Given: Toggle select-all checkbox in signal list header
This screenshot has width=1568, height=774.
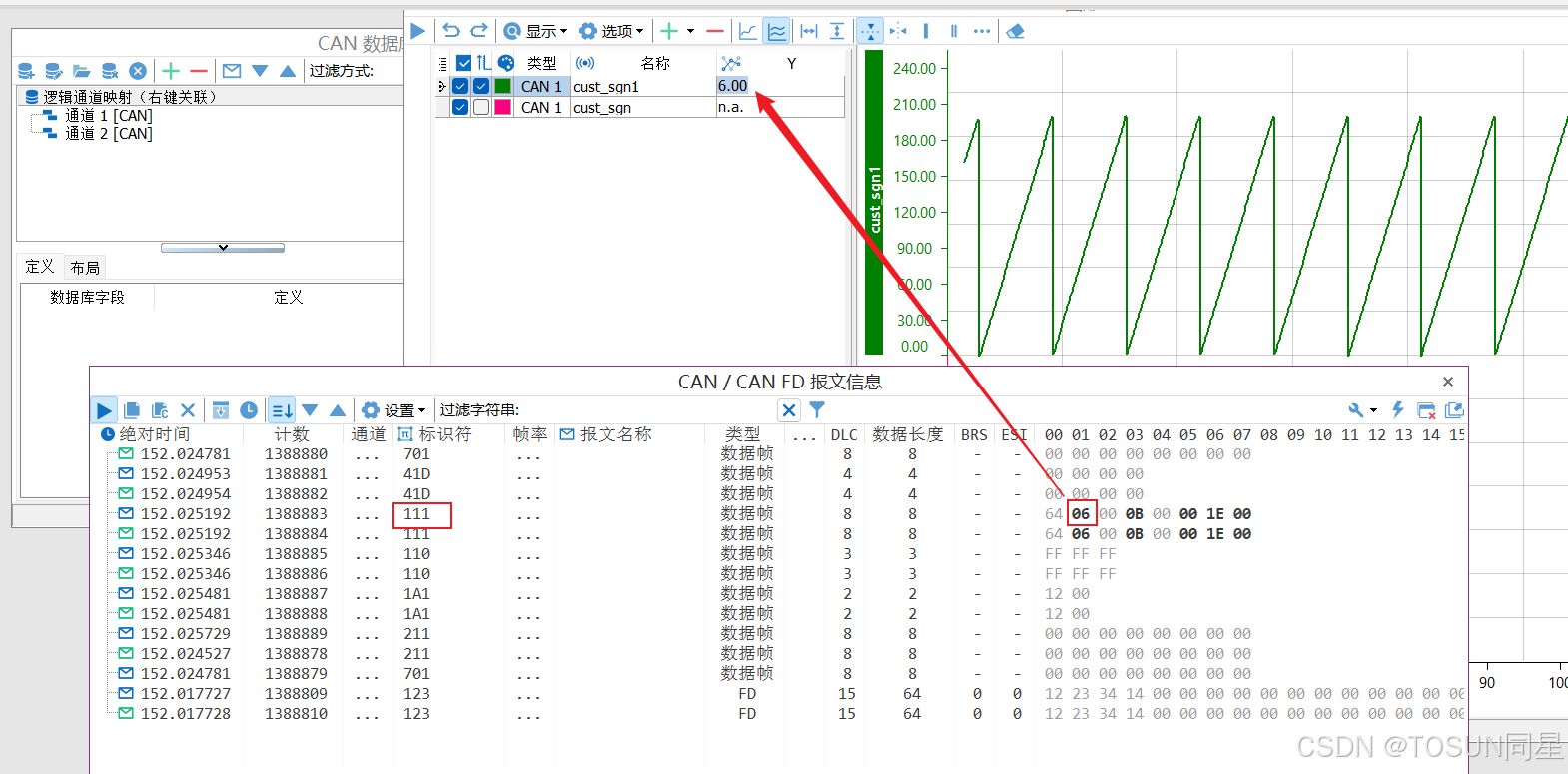Looking at the screenshot, I should [x=463, y=63].
